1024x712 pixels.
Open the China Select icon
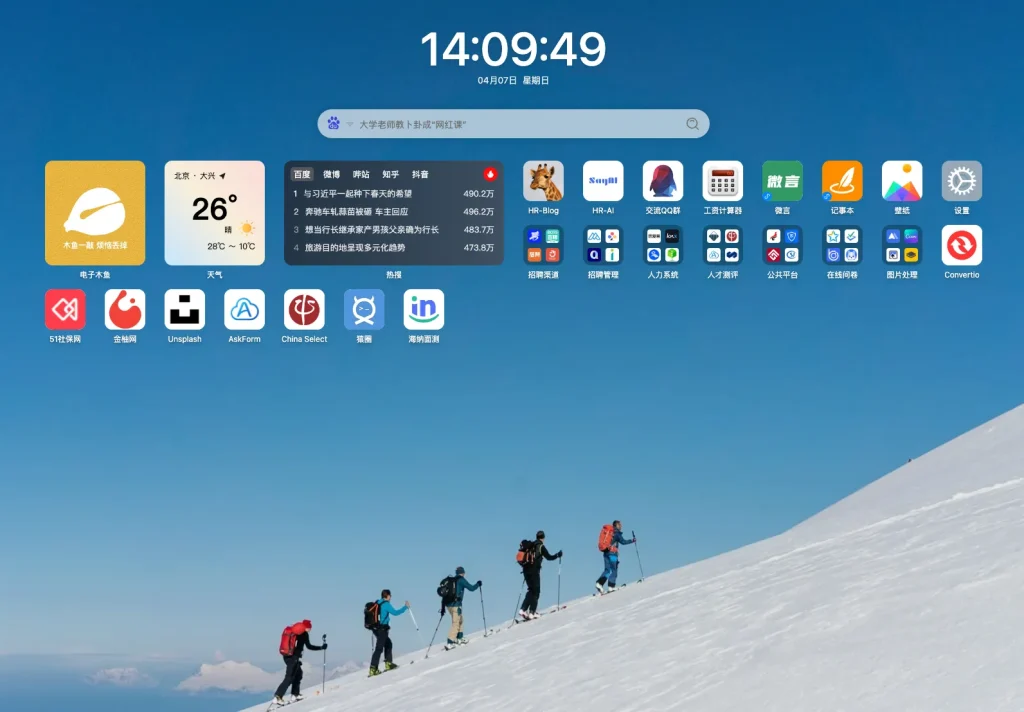pos(304,310)
